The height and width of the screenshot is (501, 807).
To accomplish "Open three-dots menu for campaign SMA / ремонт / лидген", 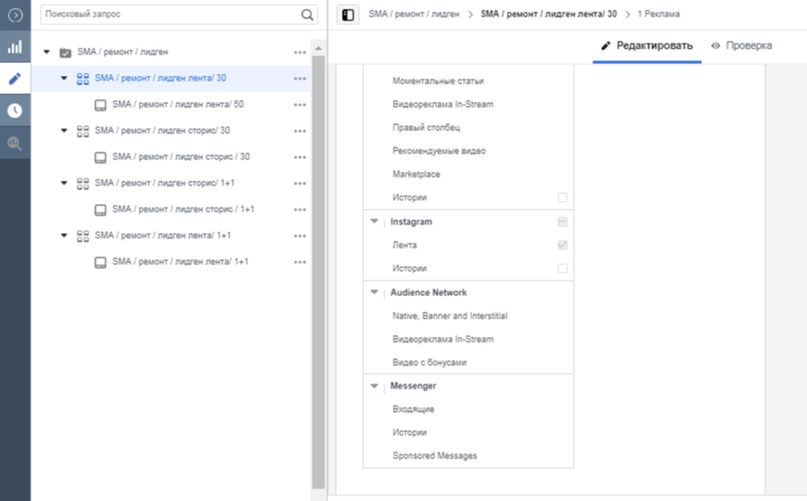I will click(x=300, y=52).
